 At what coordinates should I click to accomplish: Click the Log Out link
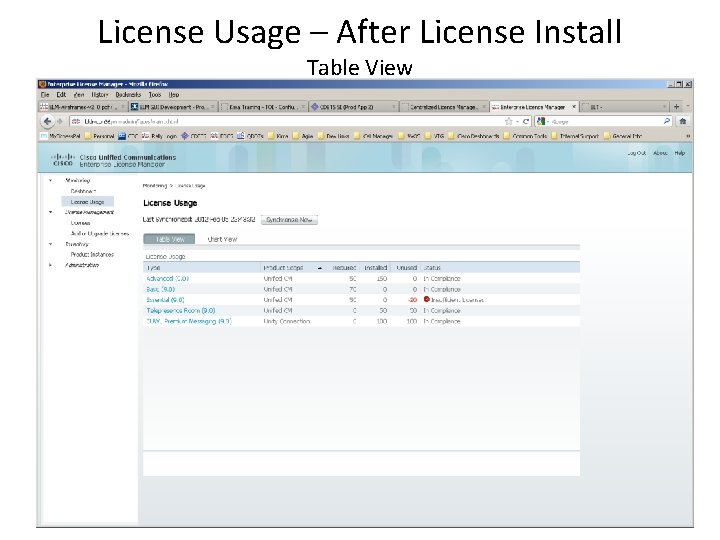pyautogui.click(x=636, y=153)
